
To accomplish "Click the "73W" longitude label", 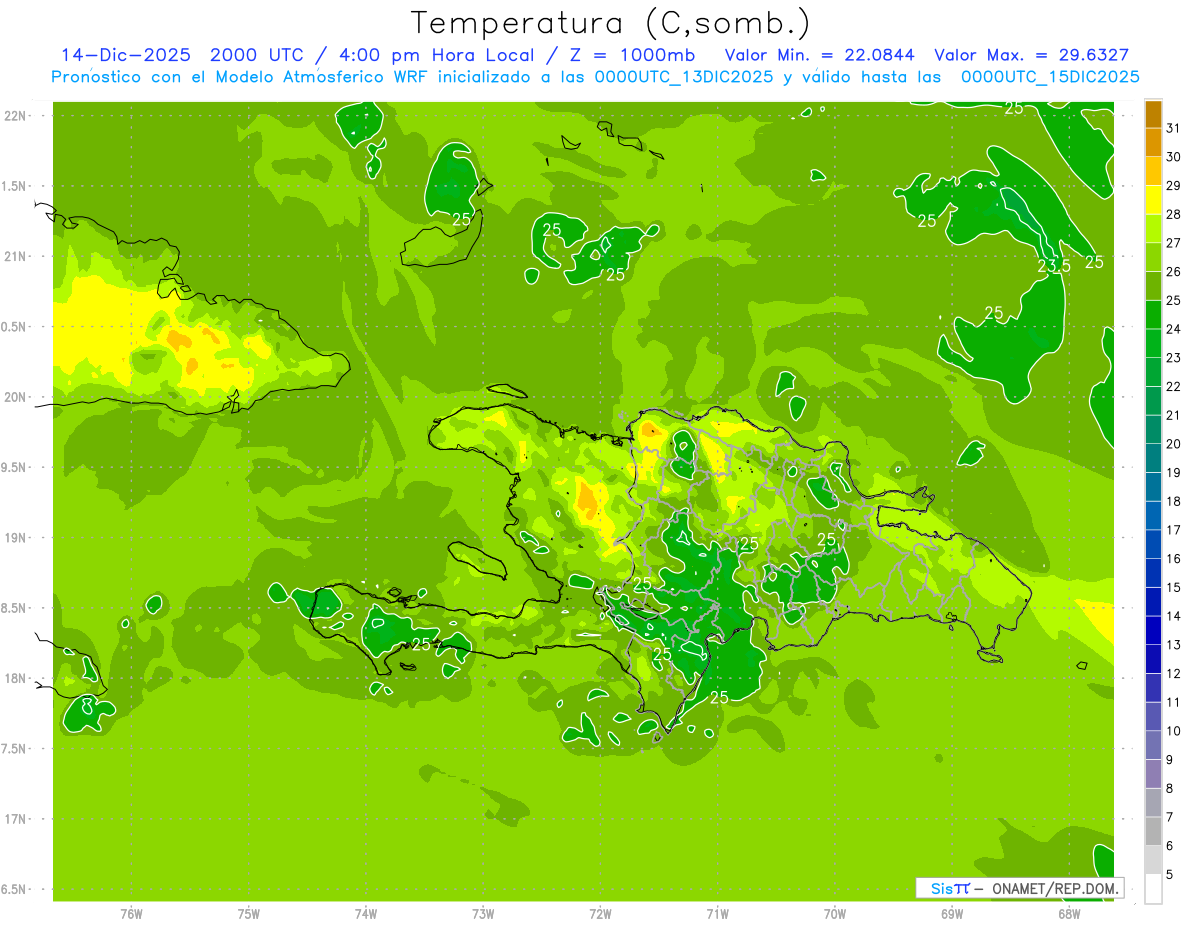I will tap(483, 913).
